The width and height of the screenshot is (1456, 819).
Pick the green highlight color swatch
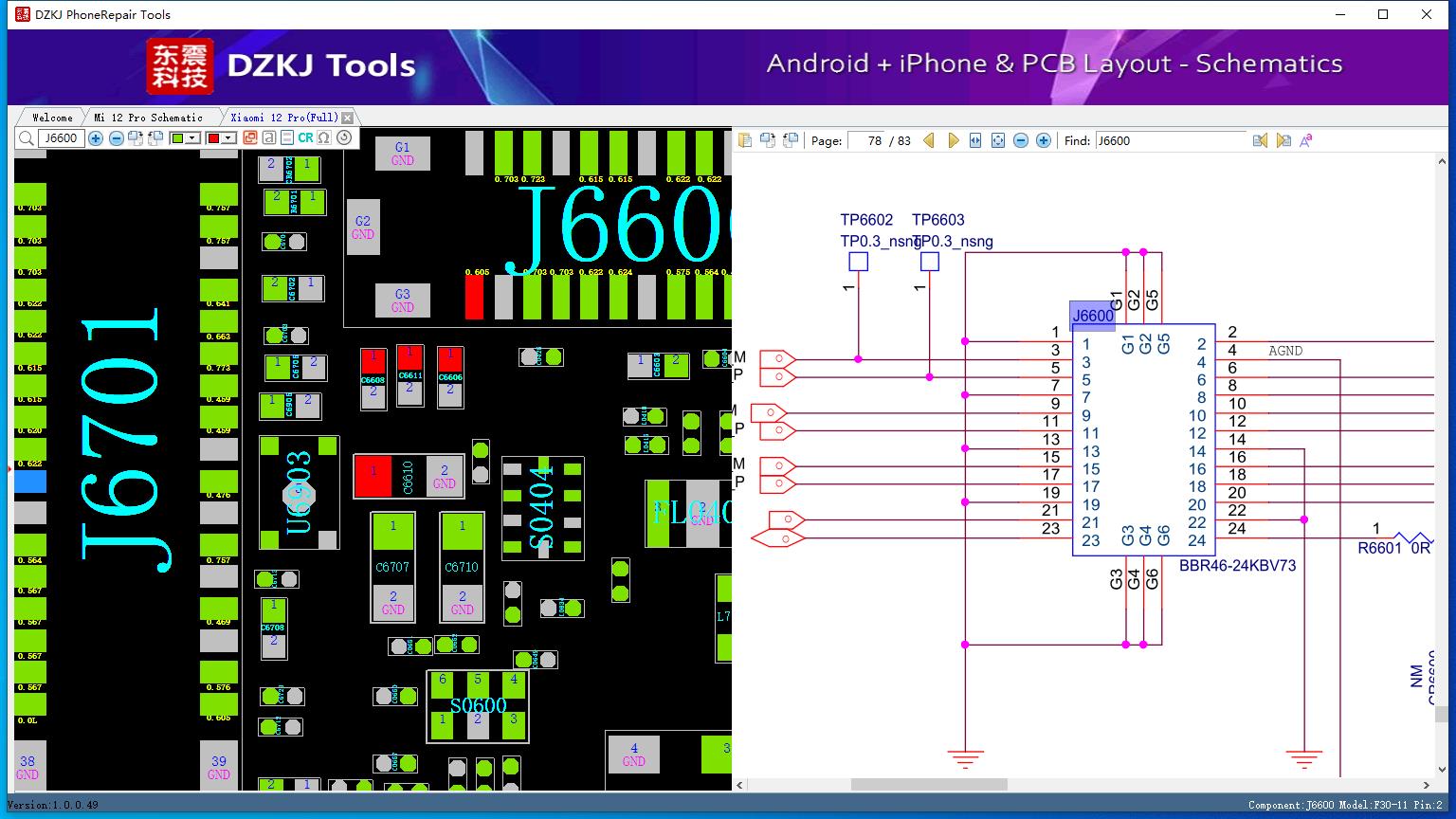pos(177,138)
